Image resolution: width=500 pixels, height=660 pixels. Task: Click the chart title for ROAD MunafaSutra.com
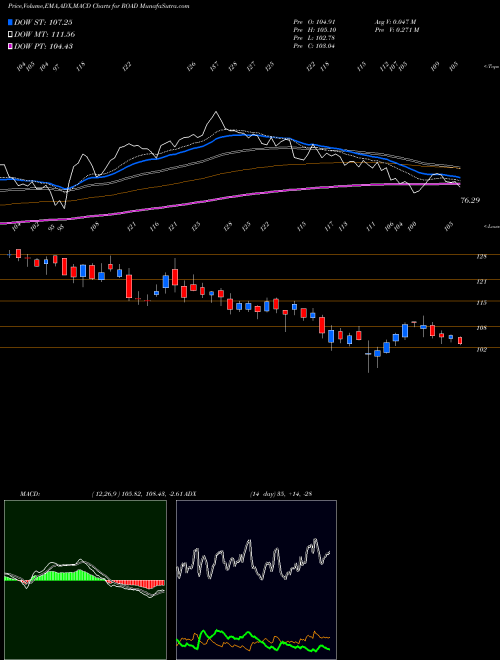(x=98, y=6)
